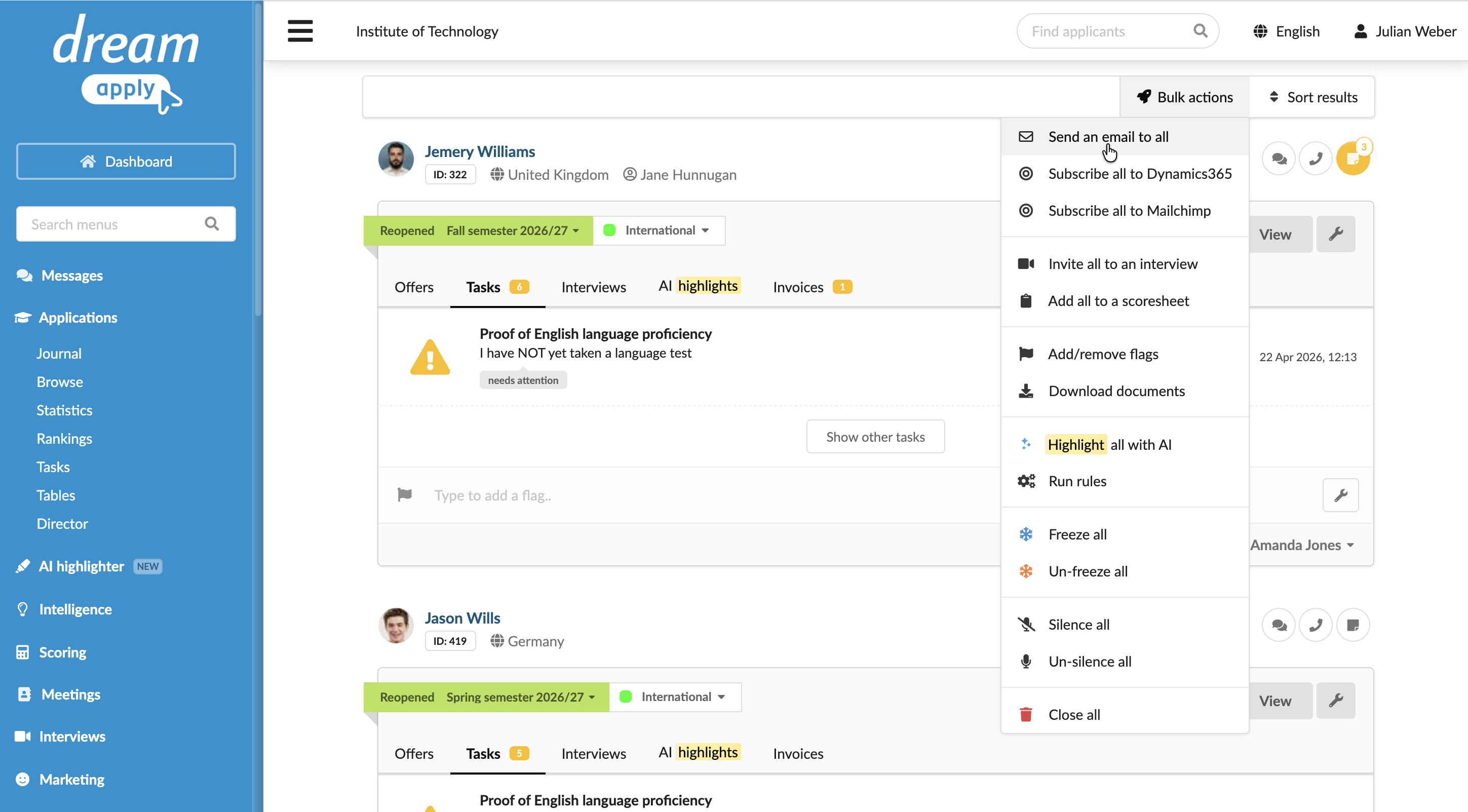Open Sort results dropdown
The image size is (1468, 812).
[x=1312, y=97]
